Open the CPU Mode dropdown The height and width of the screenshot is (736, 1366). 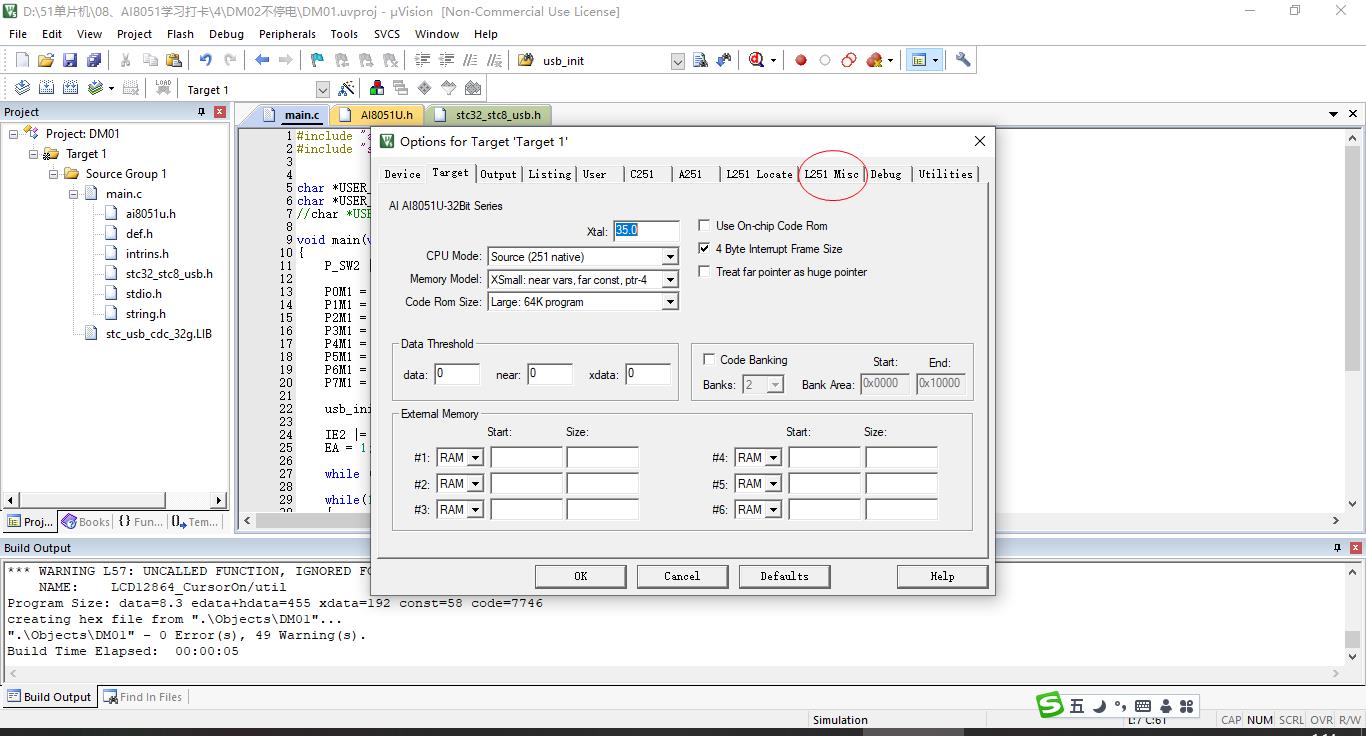coord(669,257)
